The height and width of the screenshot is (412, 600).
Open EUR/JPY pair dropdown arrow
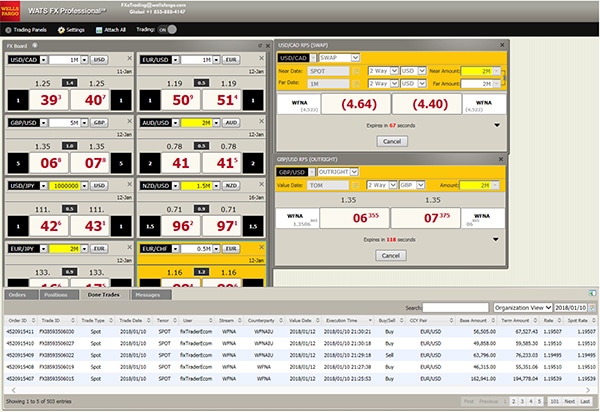44,249
